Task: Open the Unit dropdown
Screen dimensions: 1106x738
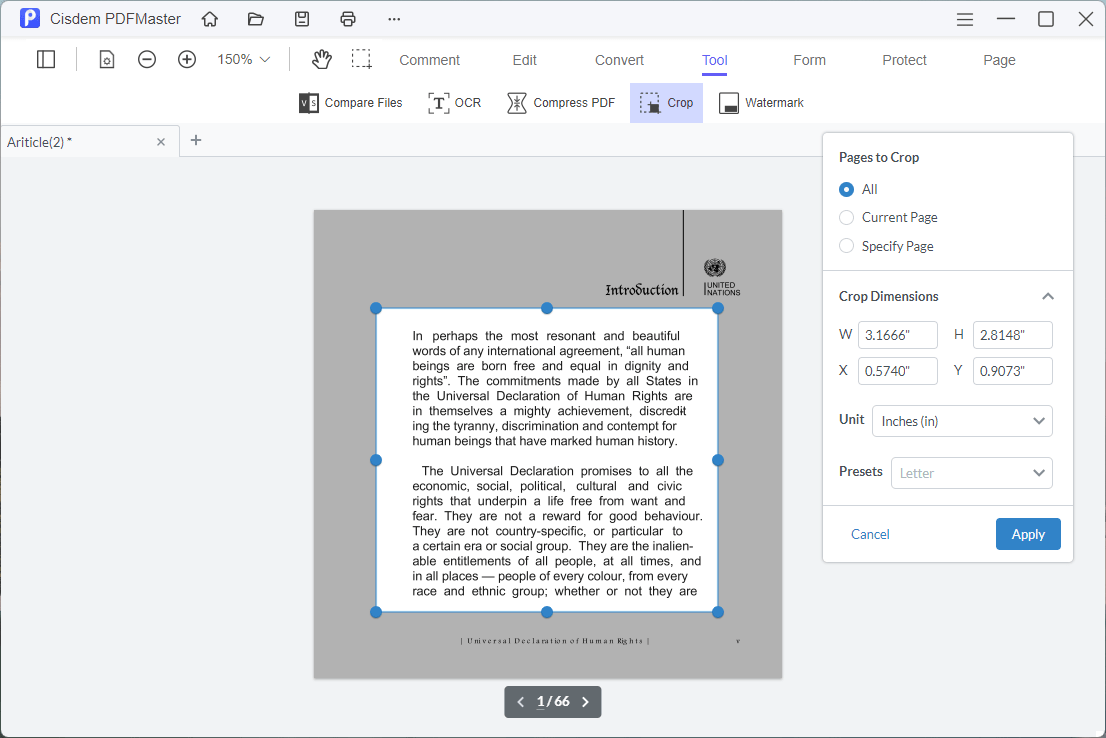Action: tap(962, 421)
